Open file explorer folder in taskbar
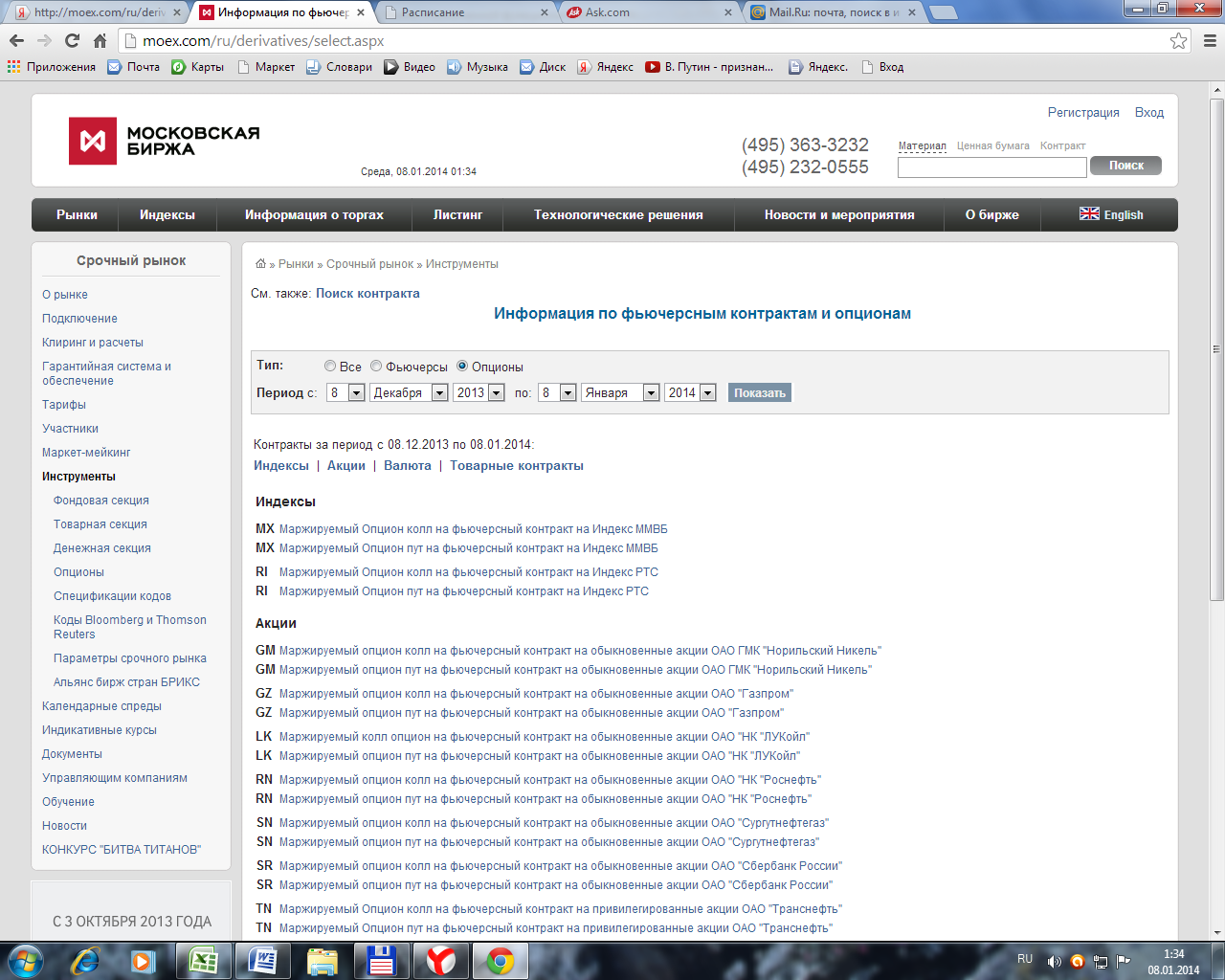 (x=322, y=961)
